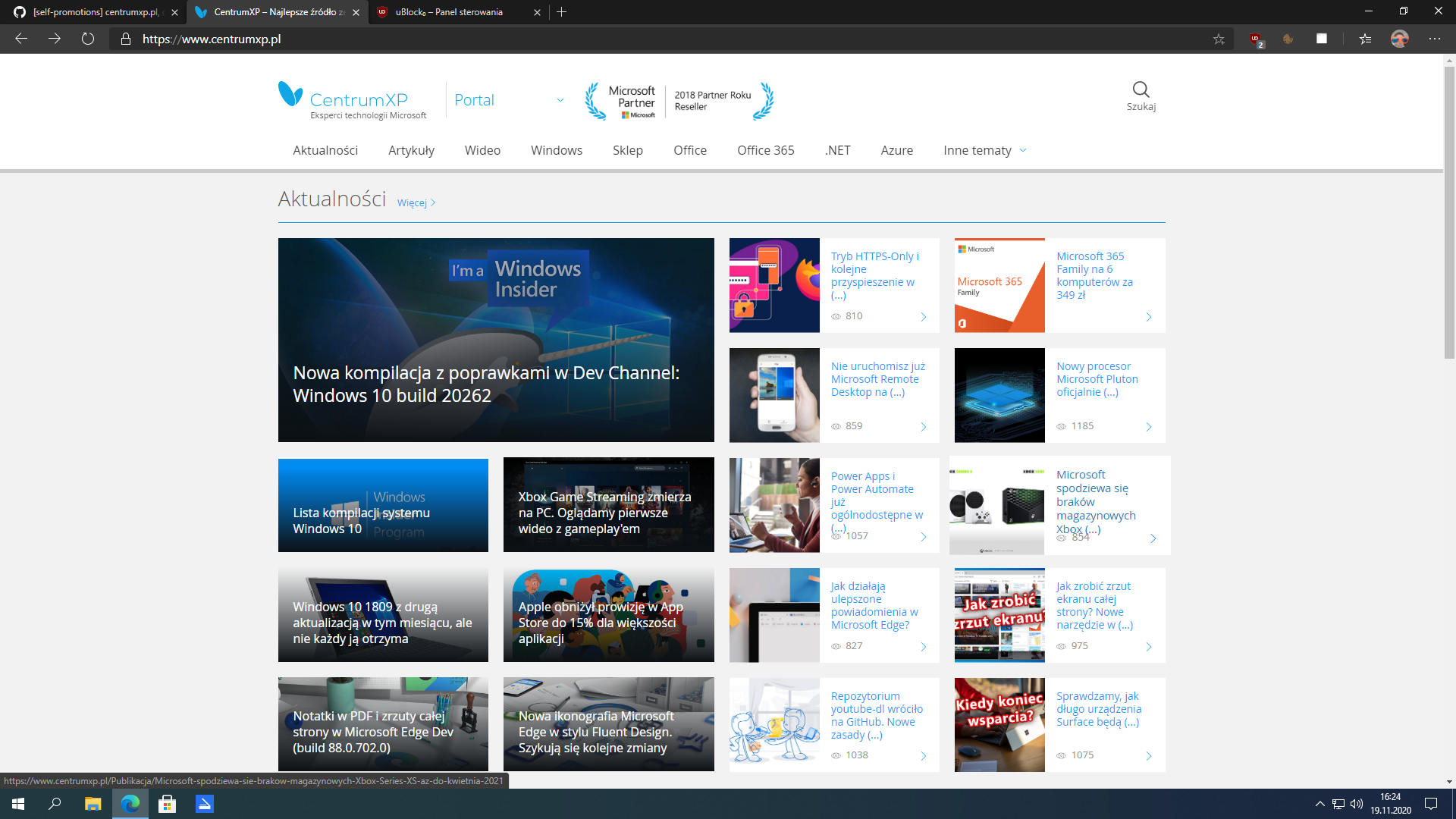The height and width of the screenshot is (819, 1456).
Task: Open the Aktualności menu item
Action: tap(325, 150)
